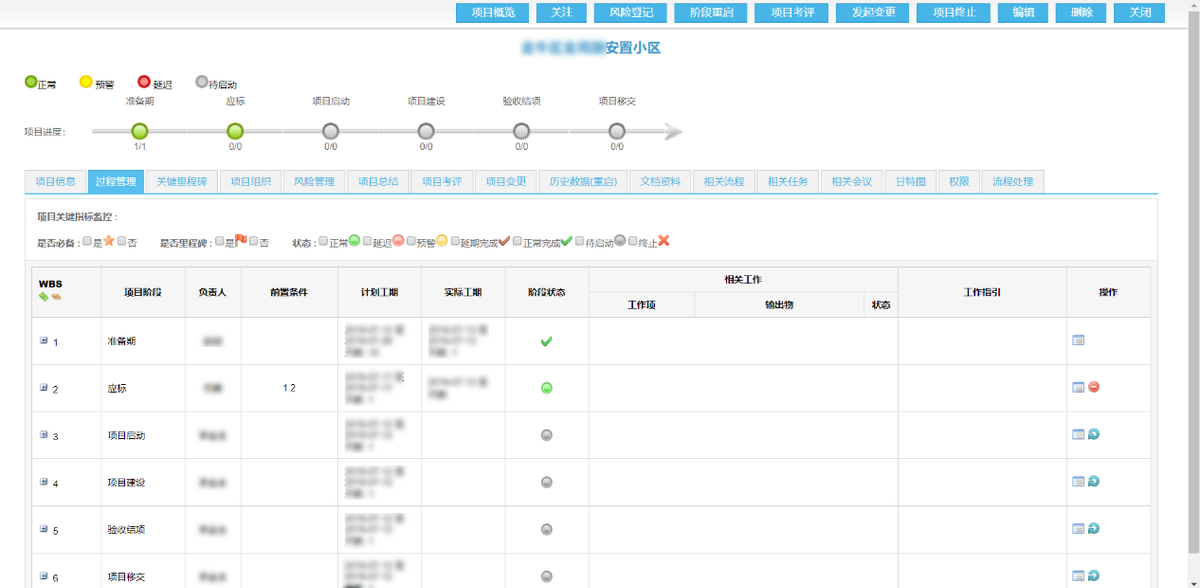Viewport: 1200px width, 588px height.
Task: Click the gray status icon for 验收结项
Action: (546, 529)
